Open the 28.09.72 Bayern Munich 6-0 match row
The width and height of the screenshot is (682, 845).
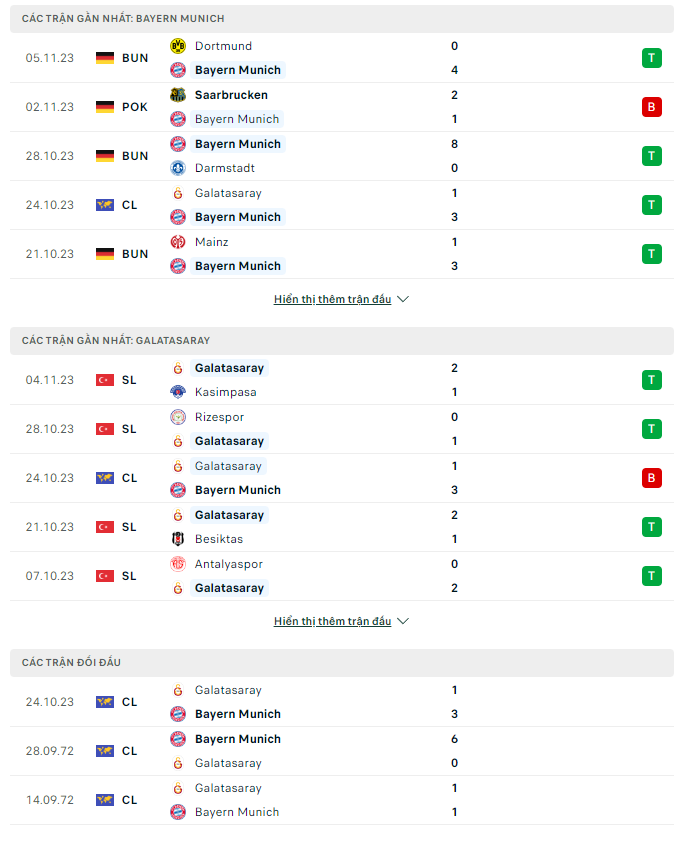[342, 751]
